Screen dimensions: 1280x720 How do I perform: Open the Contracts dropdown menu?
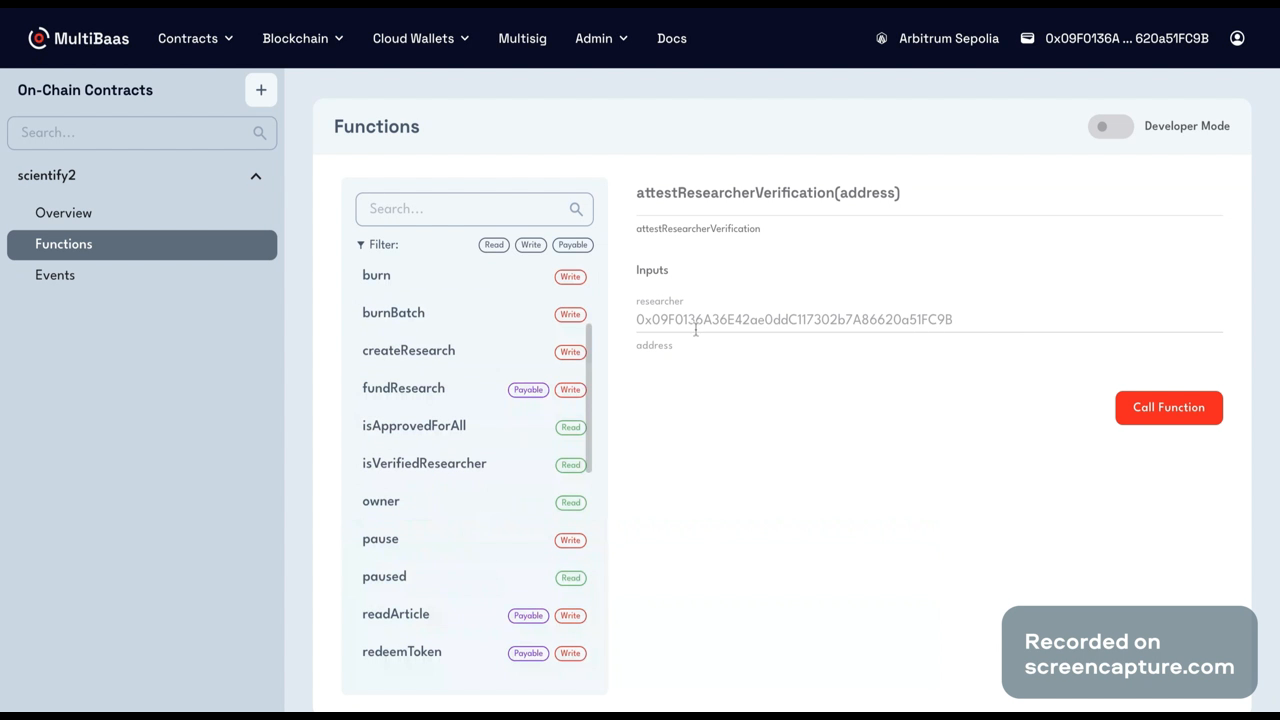tap(196, 38)
